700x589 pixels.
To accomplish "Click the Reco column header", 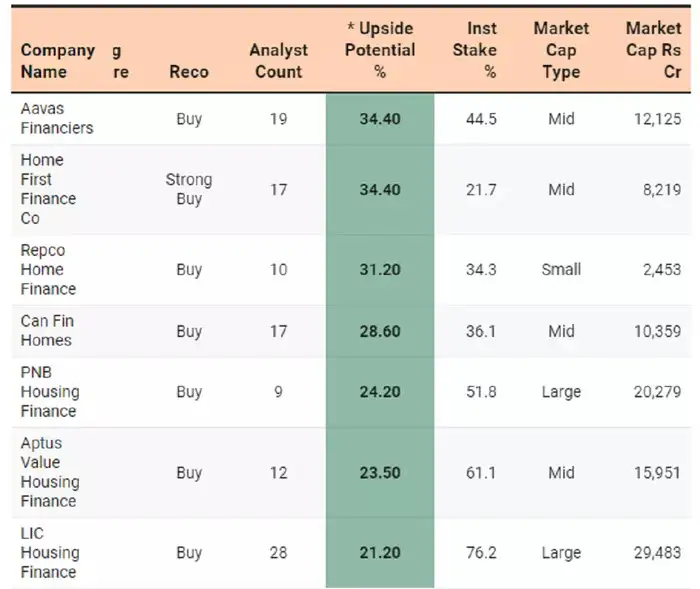I will coord(189,72).
